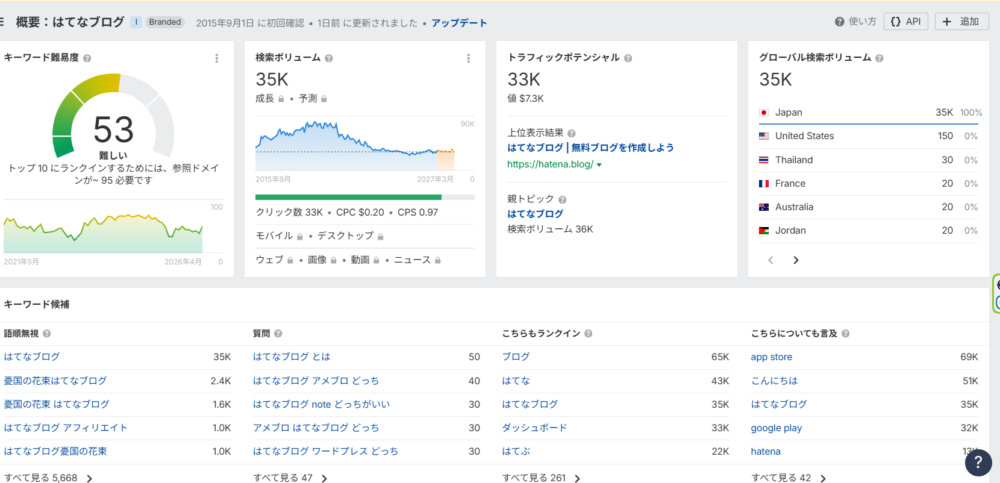Open the three-dot menu in キーワード難易度 card
Image resolution: width=1000 pixels, height=483 pixels.
click(217, 58)
